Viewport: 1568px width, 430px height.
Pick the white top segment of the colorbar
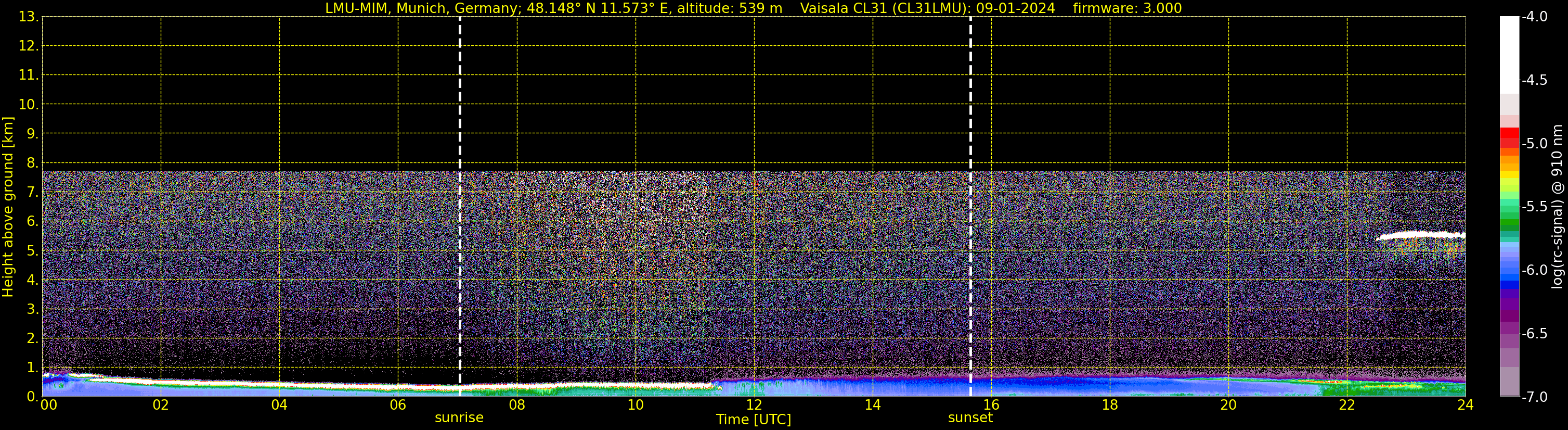tap(1509, 55)
